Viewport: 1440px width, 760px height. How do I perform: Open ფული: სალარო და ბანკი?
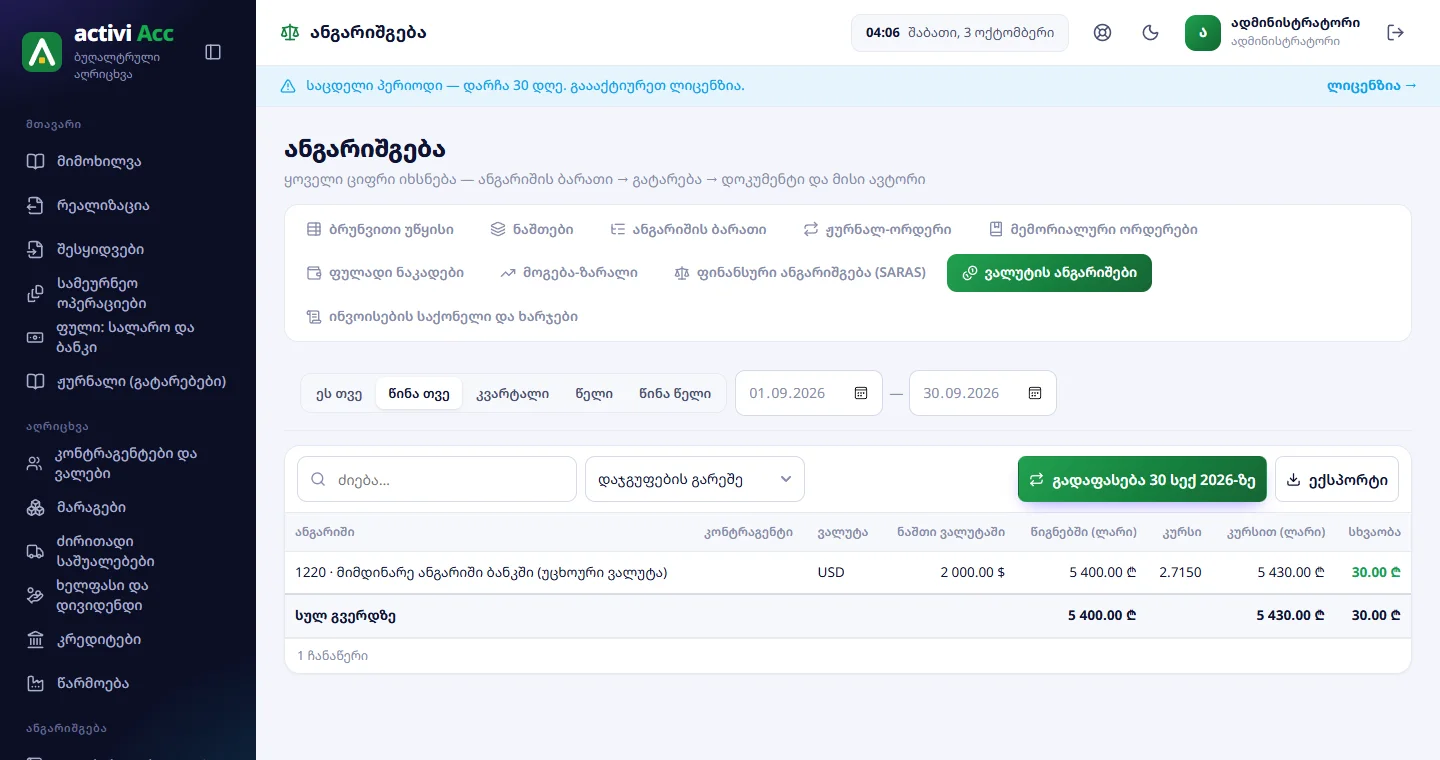(x=128, y=338)
